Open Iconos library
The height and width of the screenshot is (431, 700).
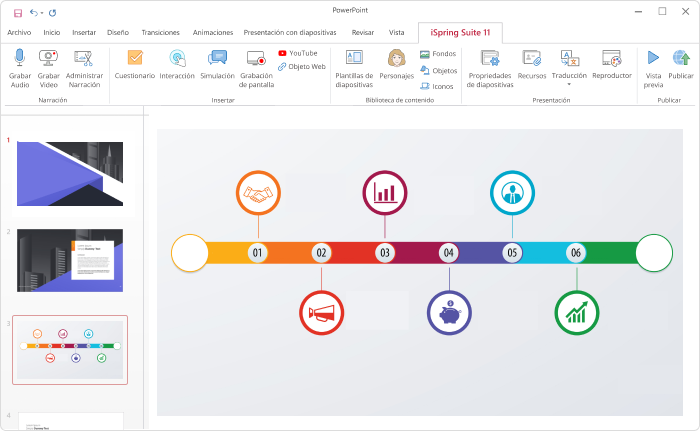click(x=437, y=86)
